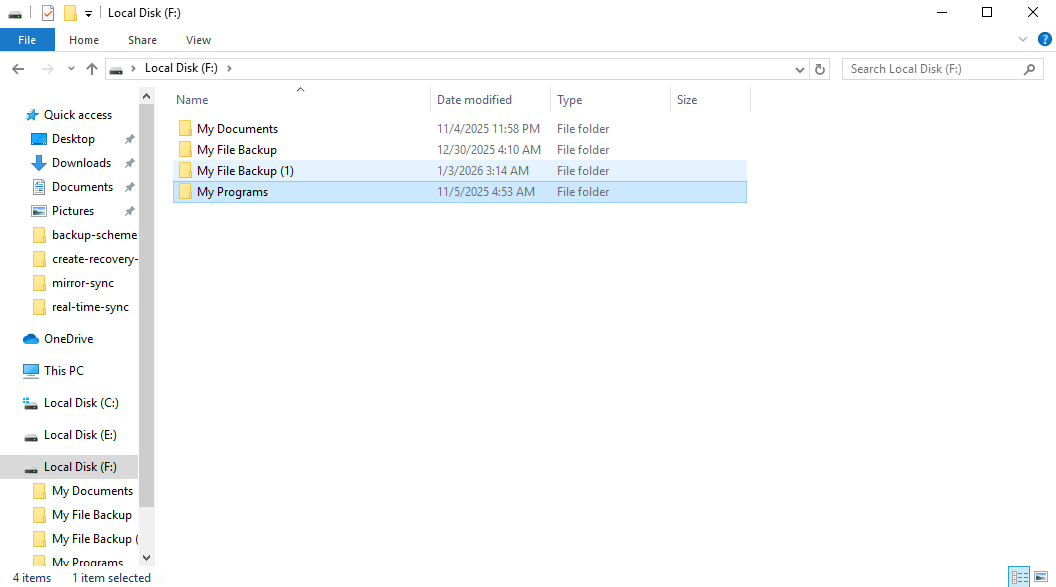Open the Help question mark icon
Image resolution: width=1056 pixels, height=587 pixels.
click(x=1045, y=40)
